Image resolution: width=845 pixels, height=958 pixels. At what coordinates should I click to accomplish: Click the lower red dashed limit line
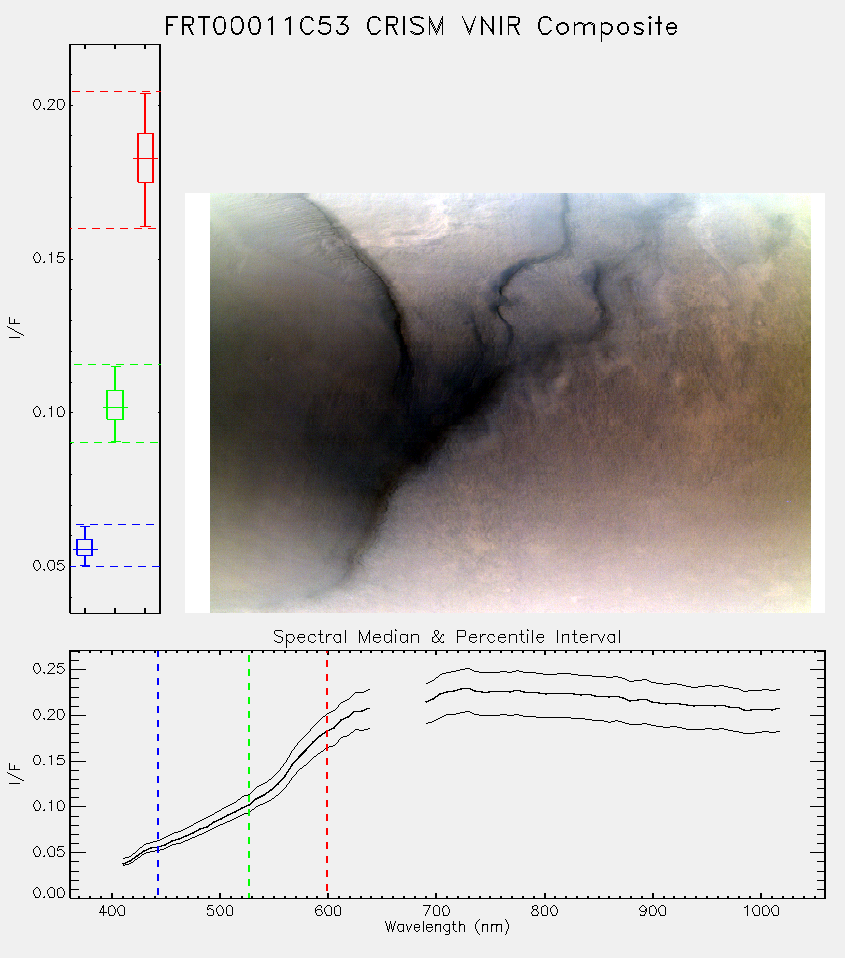point(115,229)
